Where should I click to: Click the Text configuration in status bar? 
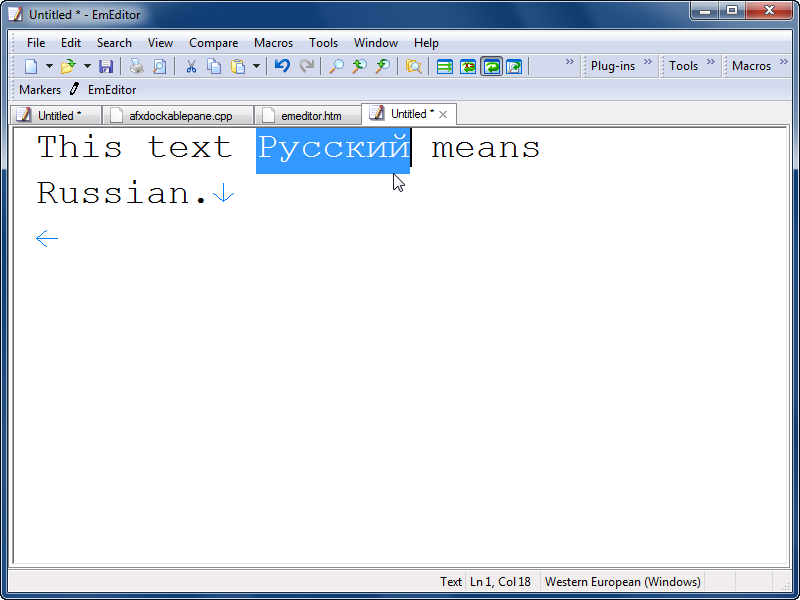451,582
